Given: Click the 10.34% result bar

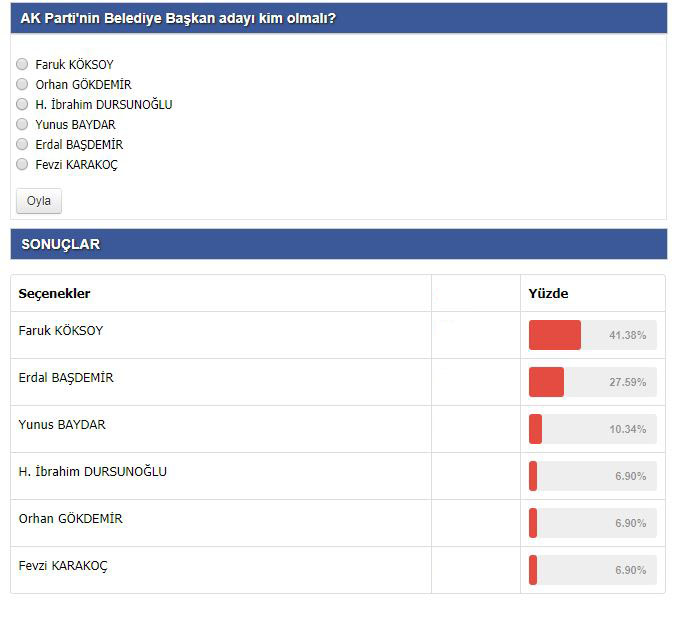Looking at the screenshot, I should (x=592, y=429).
